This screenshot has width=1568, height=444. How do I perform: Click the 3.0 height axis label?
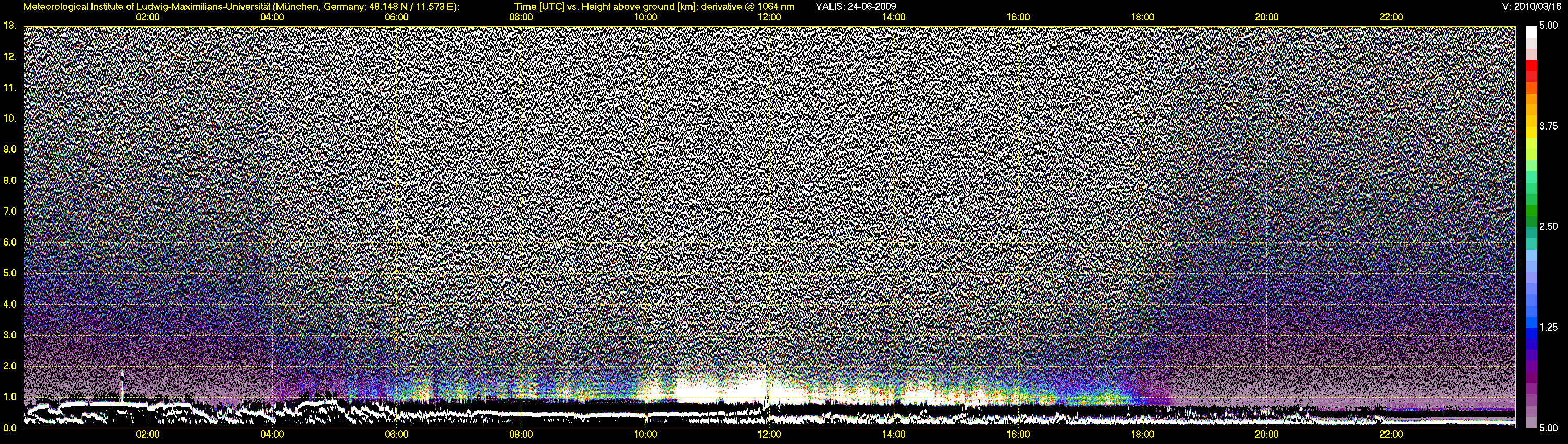9,335
